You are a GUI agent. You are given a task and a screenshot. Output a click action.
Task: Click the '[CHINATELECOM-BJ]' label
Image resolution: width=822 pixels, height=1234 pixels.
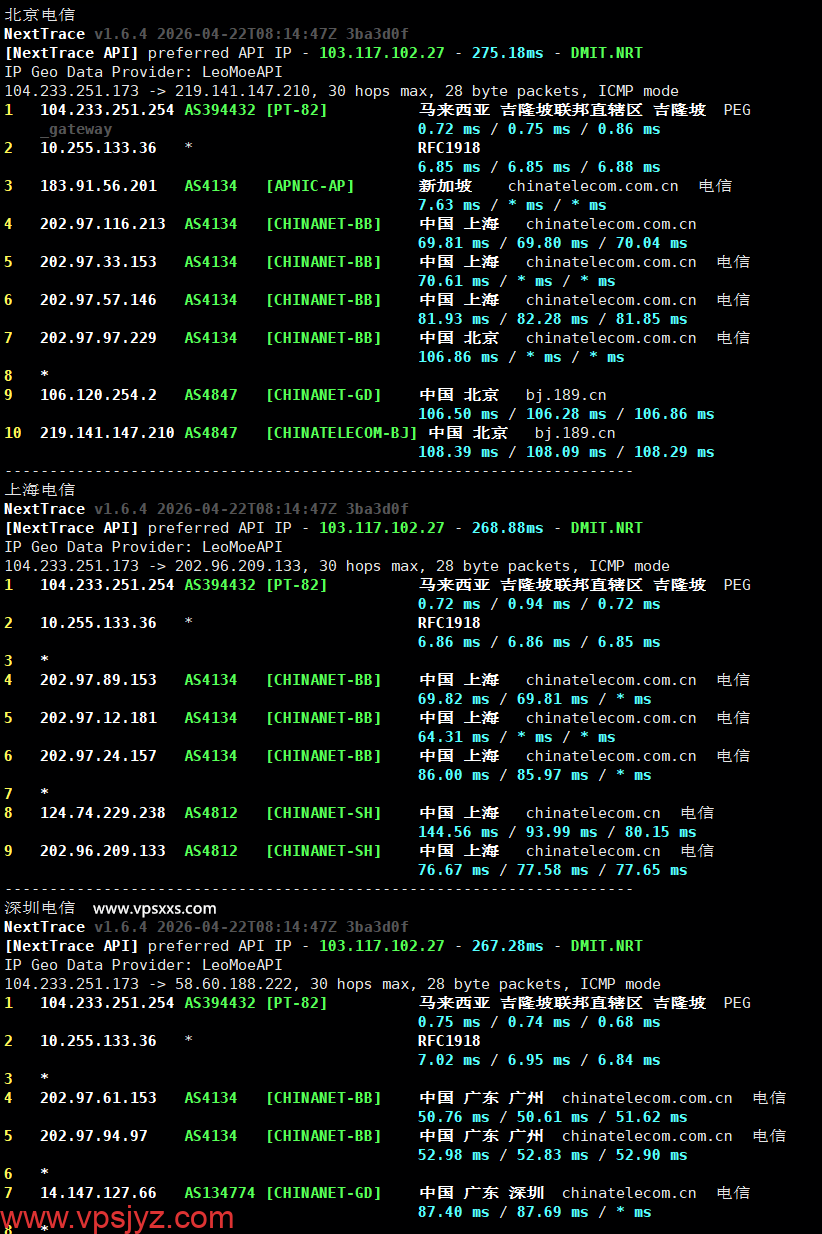pos(342,433)
